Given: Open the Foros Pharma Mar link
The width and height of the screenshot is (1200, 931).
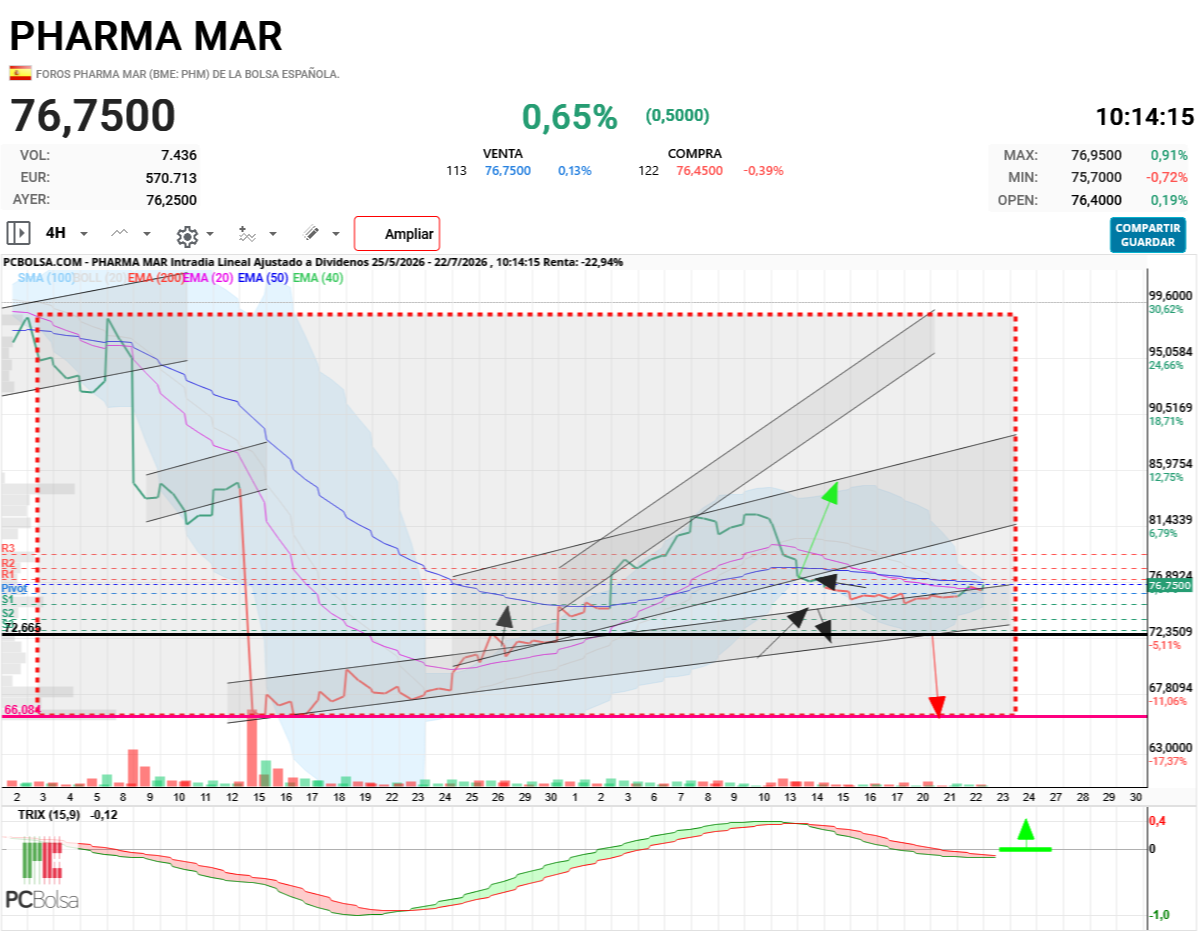Looking at the screenshot, I should (x=188, y=74).
